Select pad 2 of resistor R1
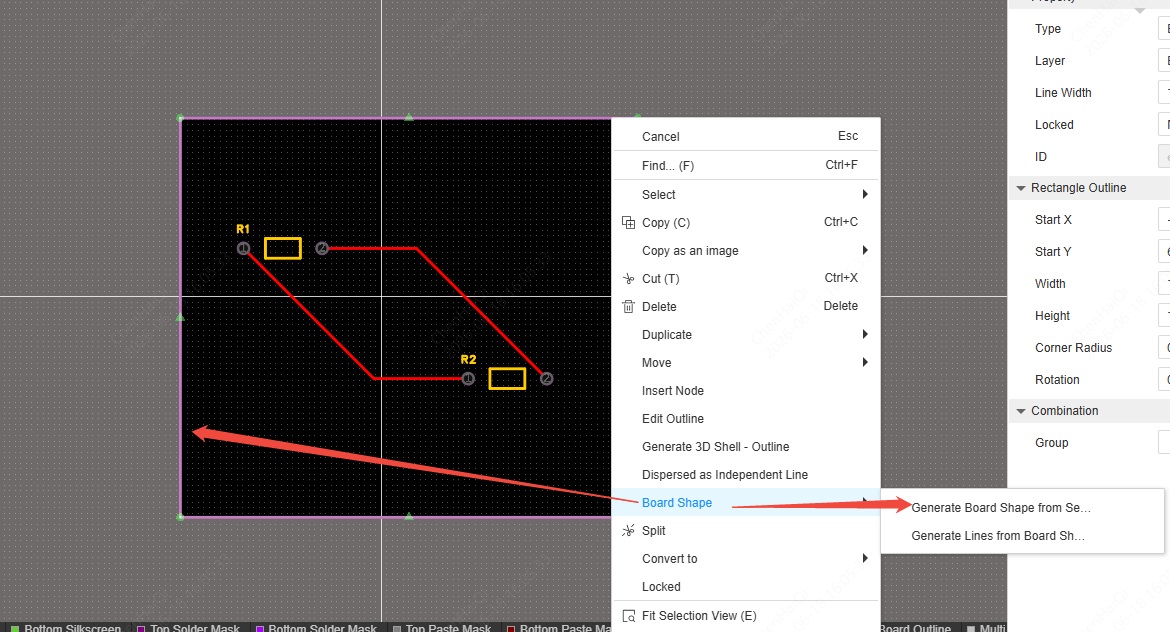The width and height of the screenshot is (1170, 632). (322, 248)
